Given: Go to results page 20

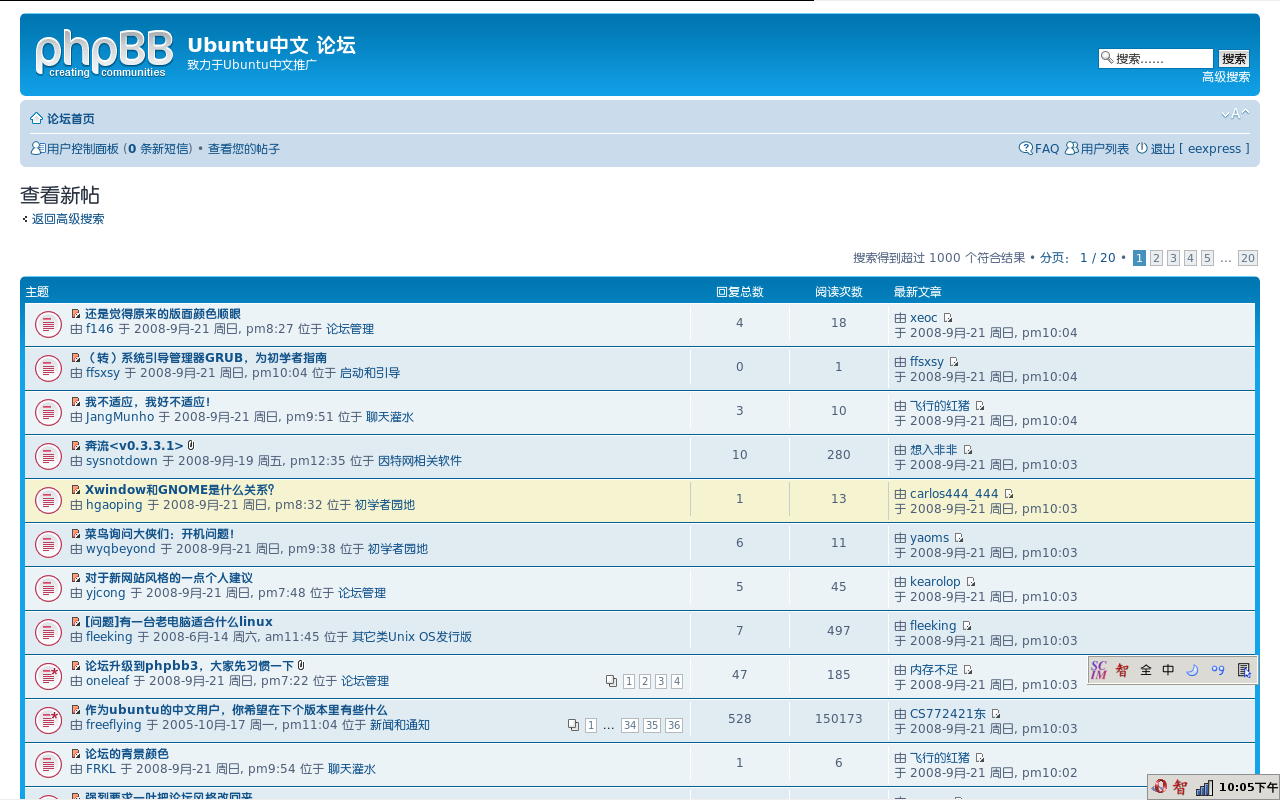Looking at the screenshot, I should 1247,258.
